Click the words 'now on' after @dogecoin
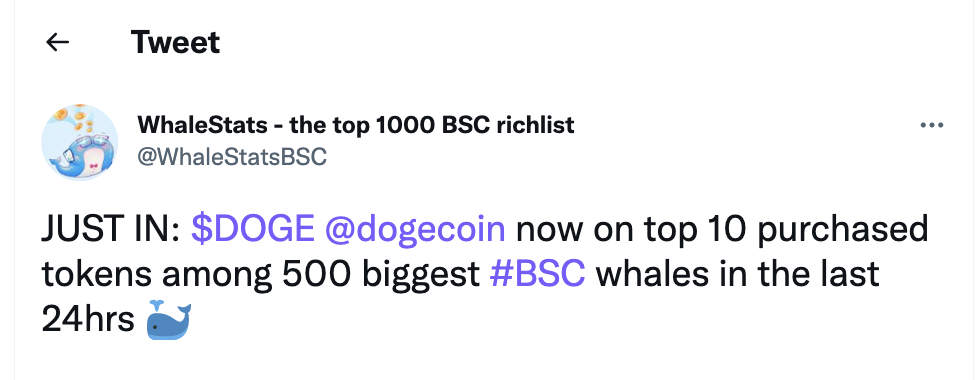Screen dimensions: 976x380 click(x=575, y=230)
